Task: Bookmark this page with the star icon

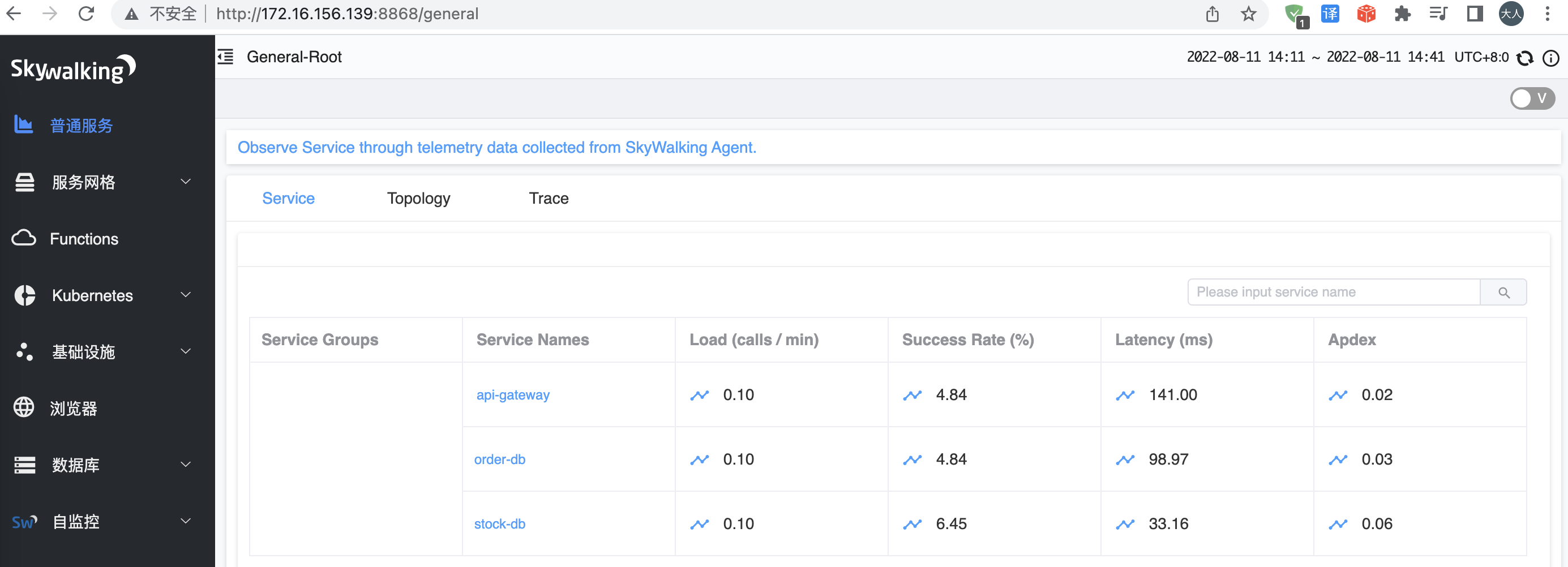Action: point(1248,14)
